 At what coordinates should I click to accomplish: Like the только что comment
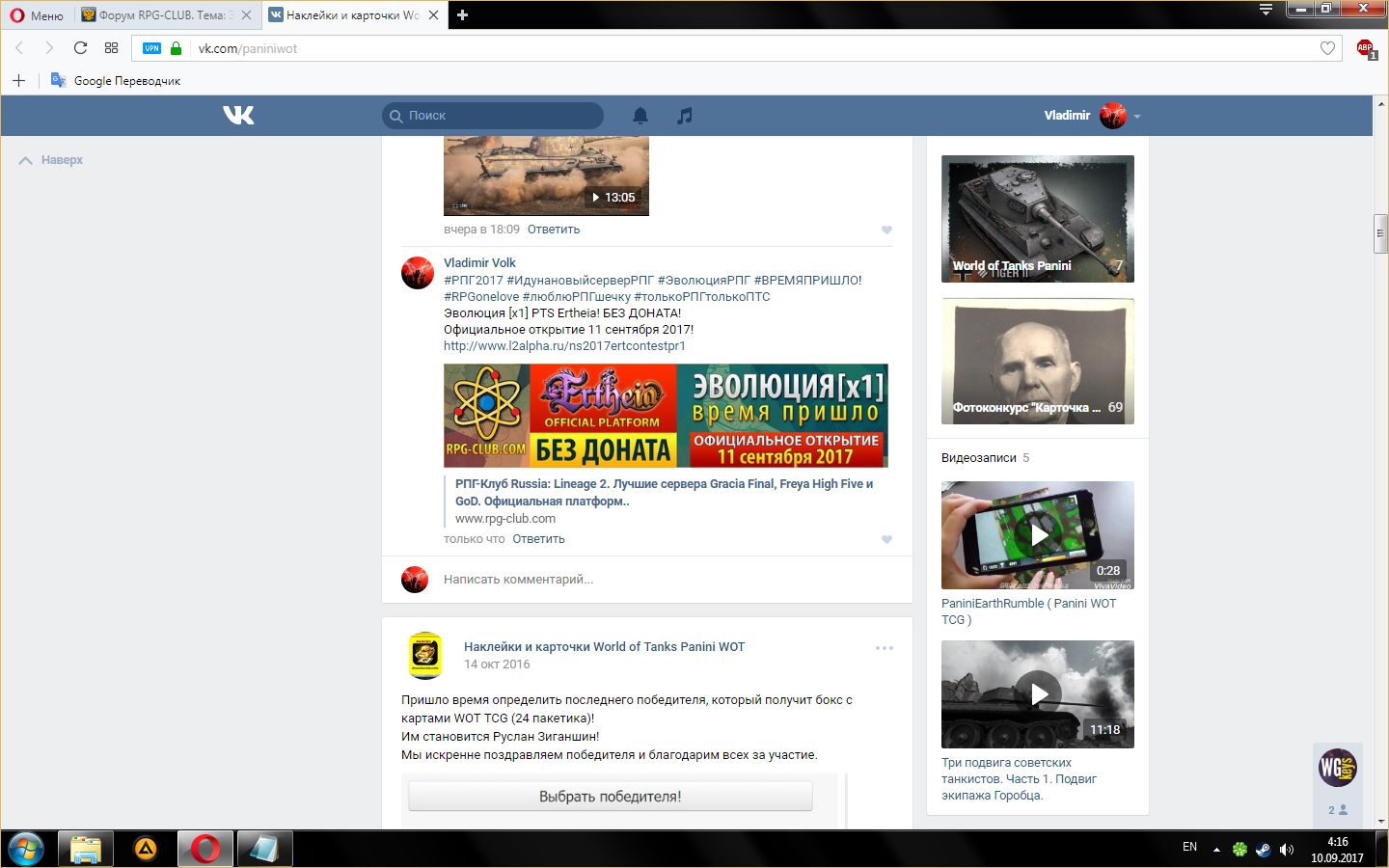click(x=886, y=539)
